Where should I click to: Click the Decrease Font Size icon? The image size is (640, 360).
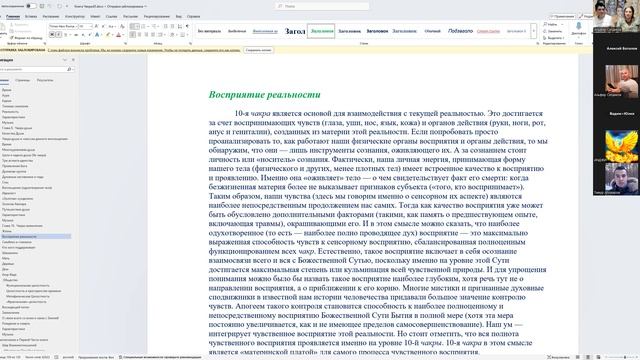(103, 26)
